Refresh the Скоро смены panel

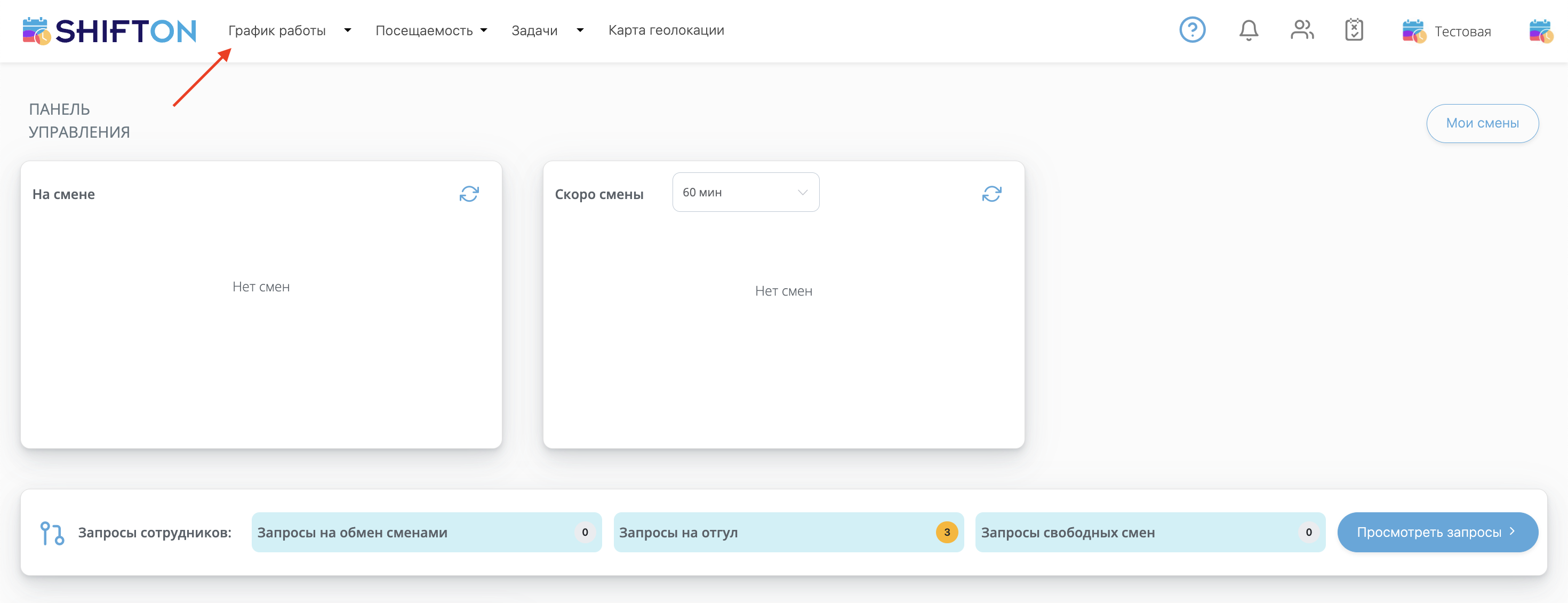[991, 194]
